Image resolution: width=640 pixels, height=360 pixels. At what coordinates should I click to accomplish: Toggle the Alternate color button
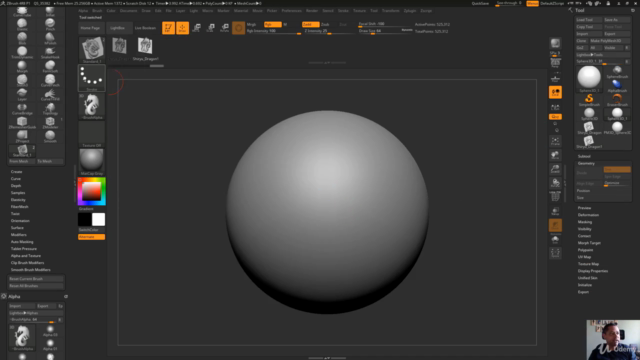point(91,237)
